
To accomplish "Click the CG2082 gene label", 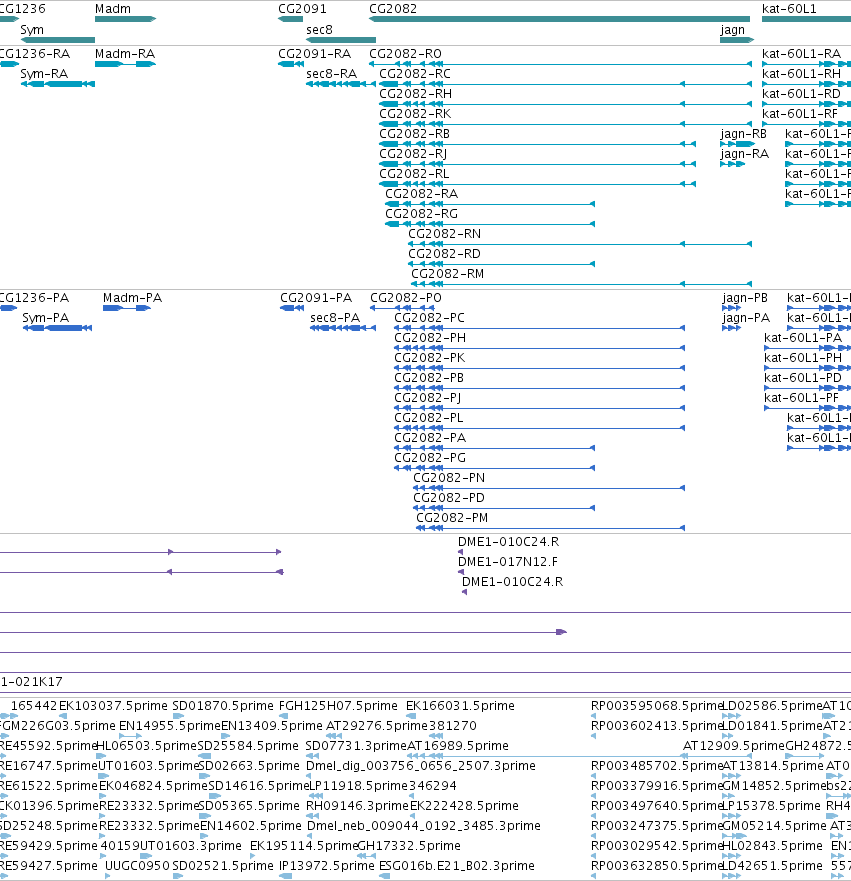I will (393, 9).
